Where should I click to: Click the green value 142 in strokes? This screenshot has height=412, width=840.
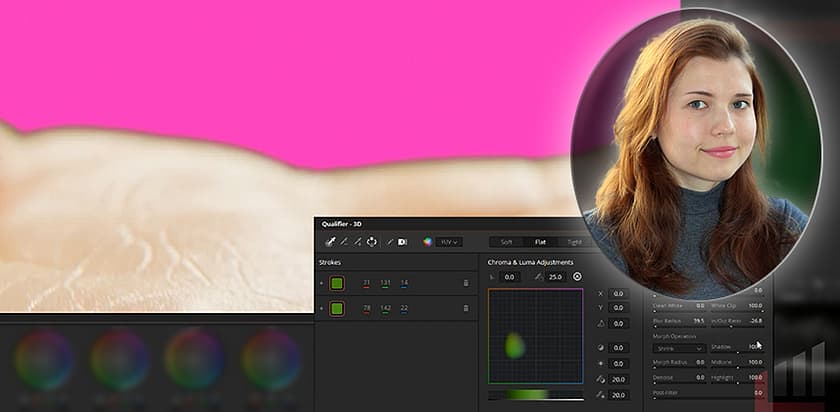pos(385,308)
